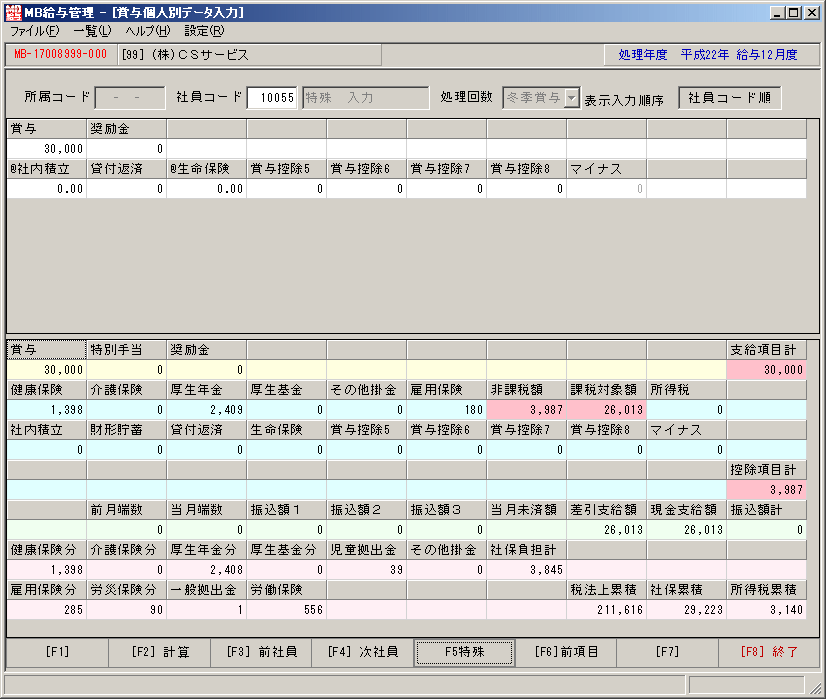The height and width of the screenshot is (699, 826).
Task: Click the [F6]前項目 button
Action: [566, 652]
